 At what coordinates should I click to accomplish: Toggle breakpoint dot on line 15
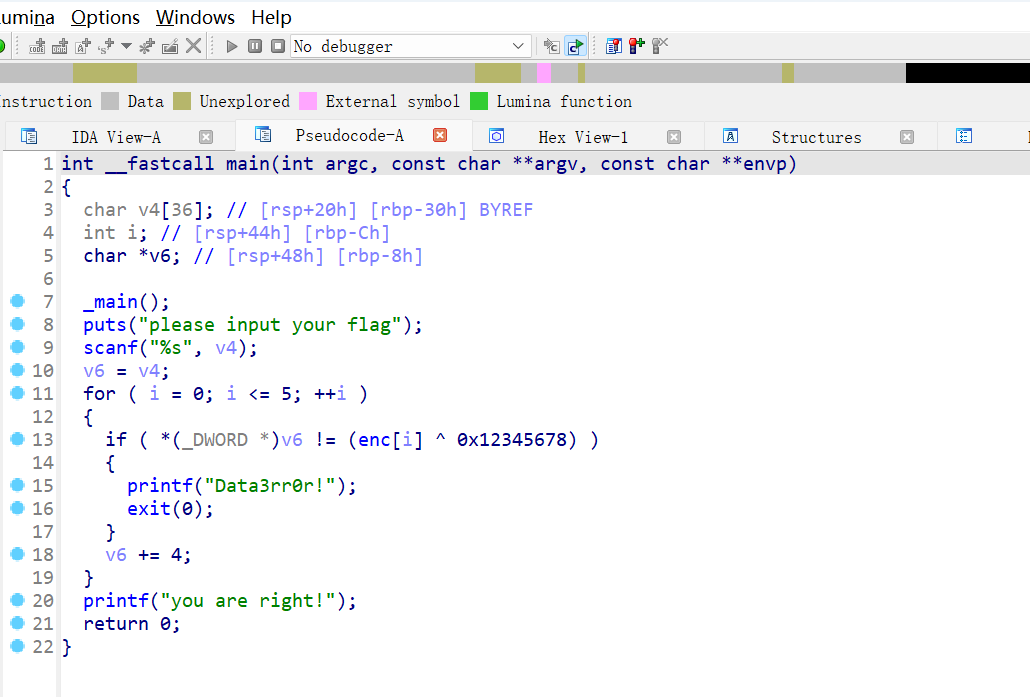click(x=18, y=485)
